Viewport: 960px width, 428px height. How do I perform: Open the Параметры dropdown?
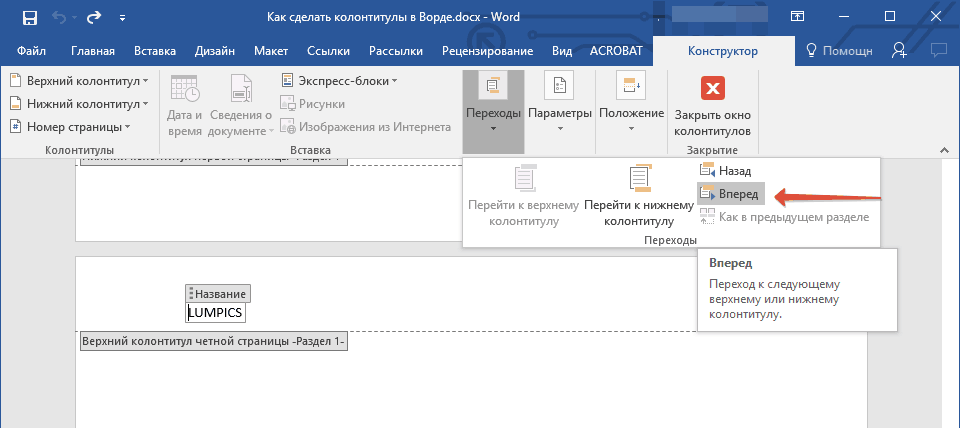point(560,105)
